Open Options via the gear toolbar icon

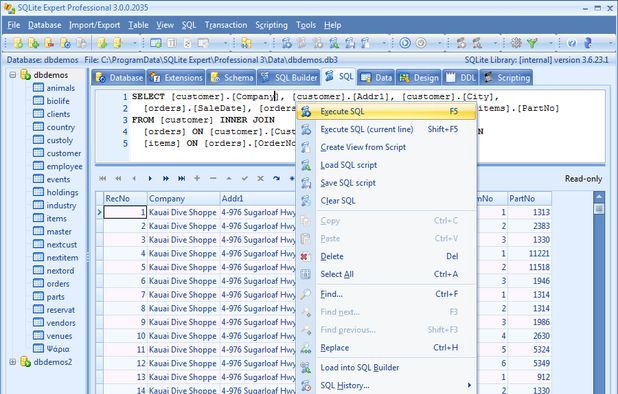tap(516, 43)
